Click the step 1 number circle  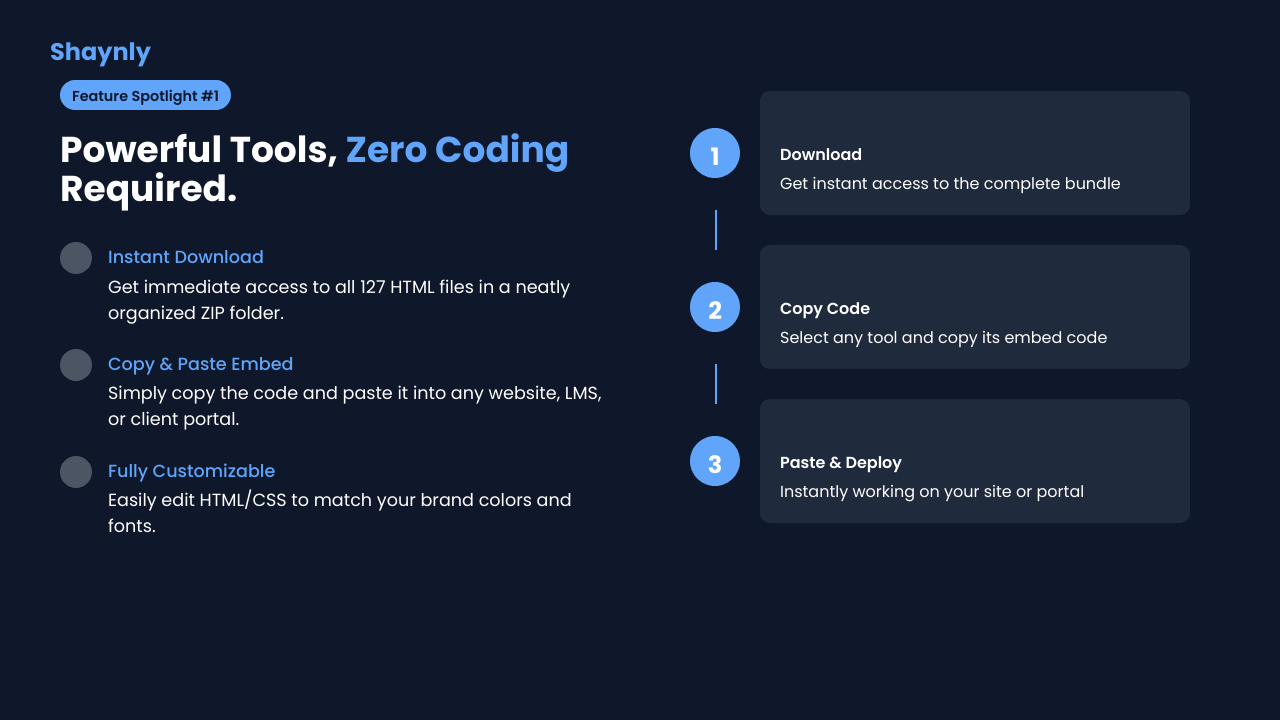715,154
